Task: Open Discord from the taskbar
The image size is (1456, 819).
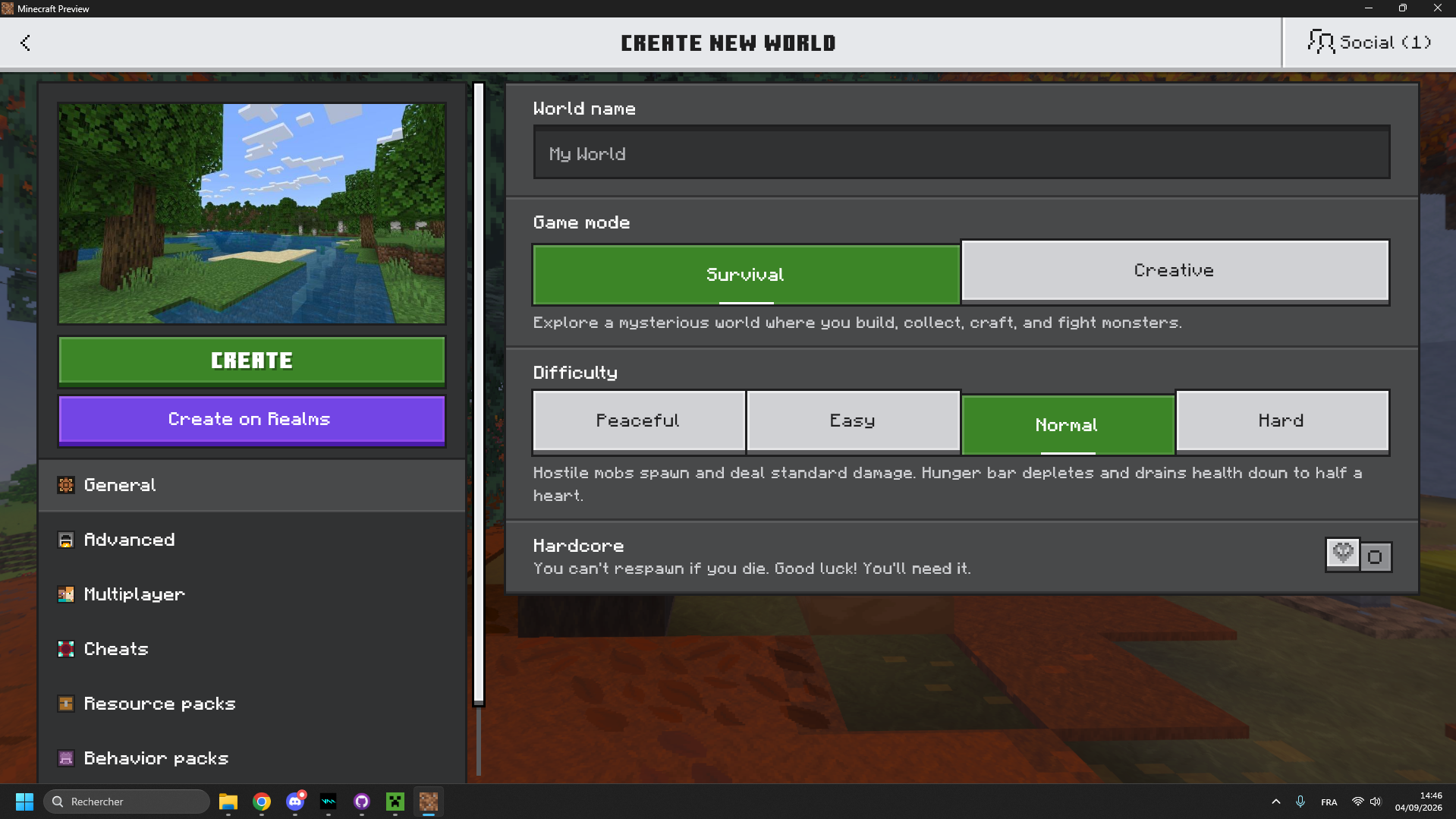Action: [x=295, y=802]
